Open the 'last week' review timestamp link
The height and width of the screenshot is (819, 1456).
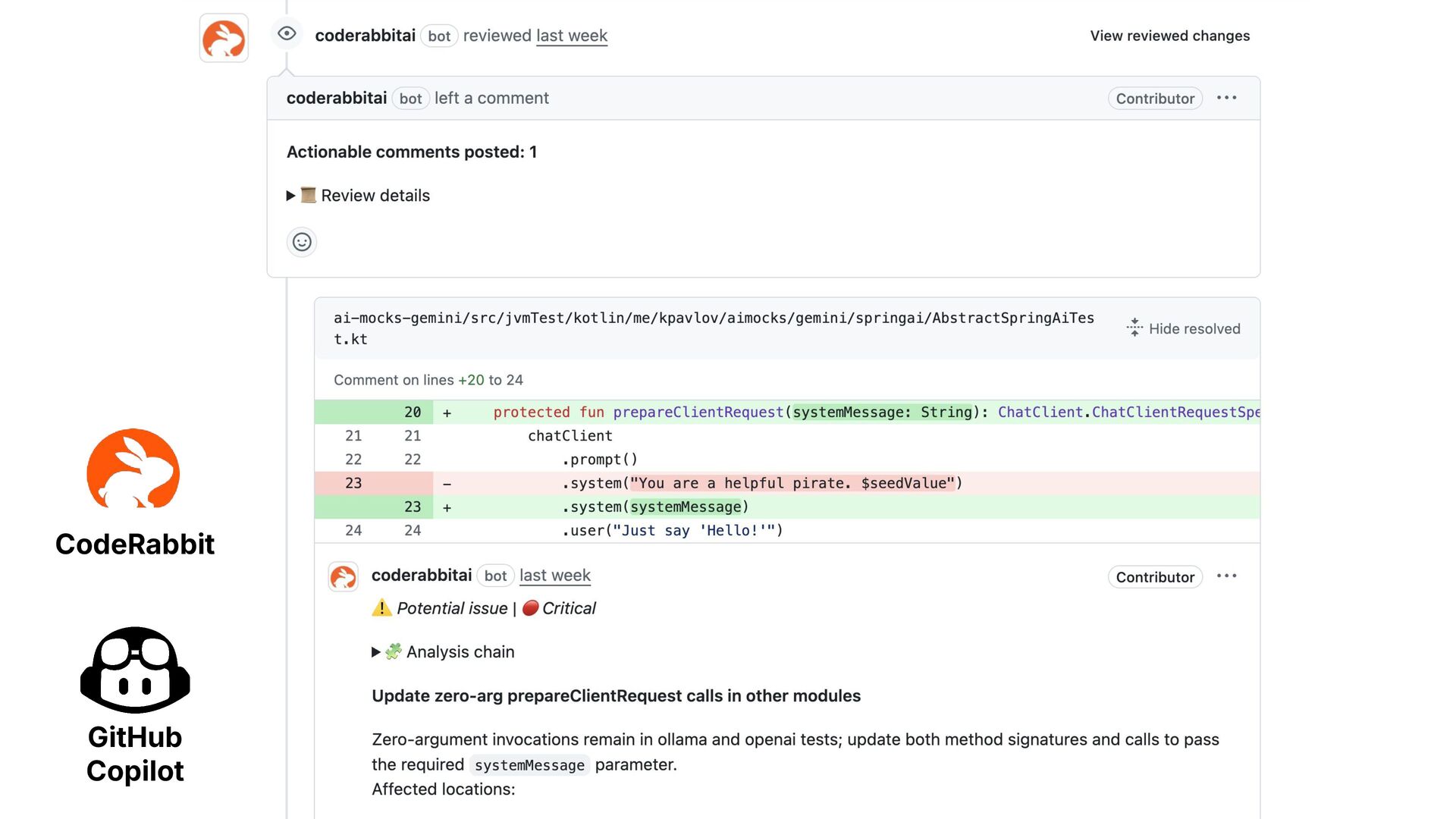coord(571,36)
